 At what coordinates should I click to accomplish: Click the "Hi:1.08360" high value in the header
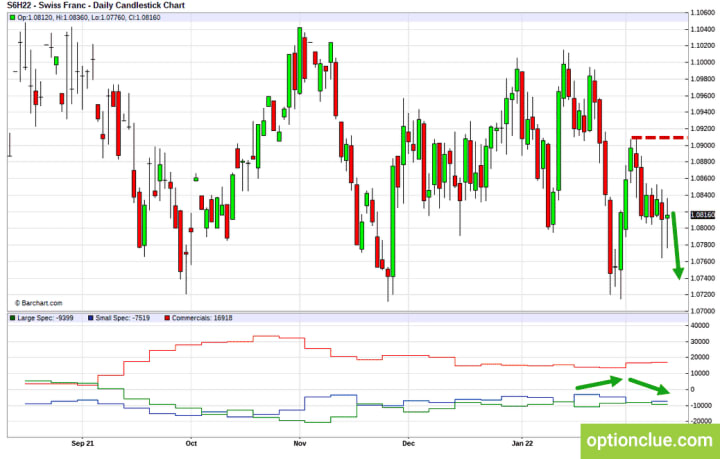coord(72,17)
